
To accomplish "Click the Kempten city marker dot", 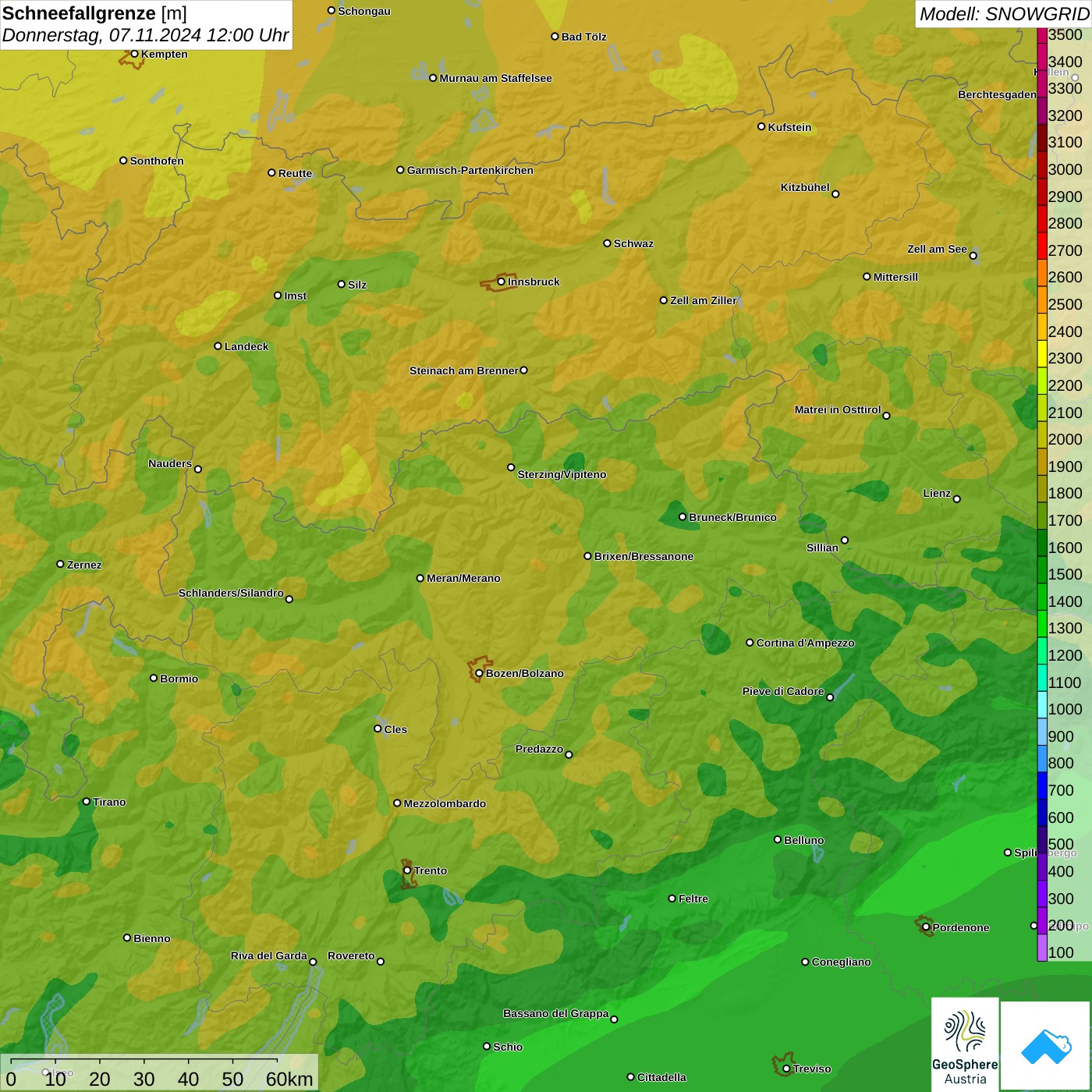I will [134, 54].
